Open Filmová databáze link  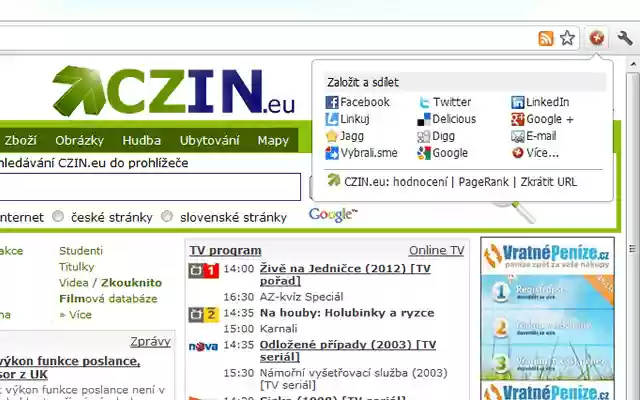point(108,299)
